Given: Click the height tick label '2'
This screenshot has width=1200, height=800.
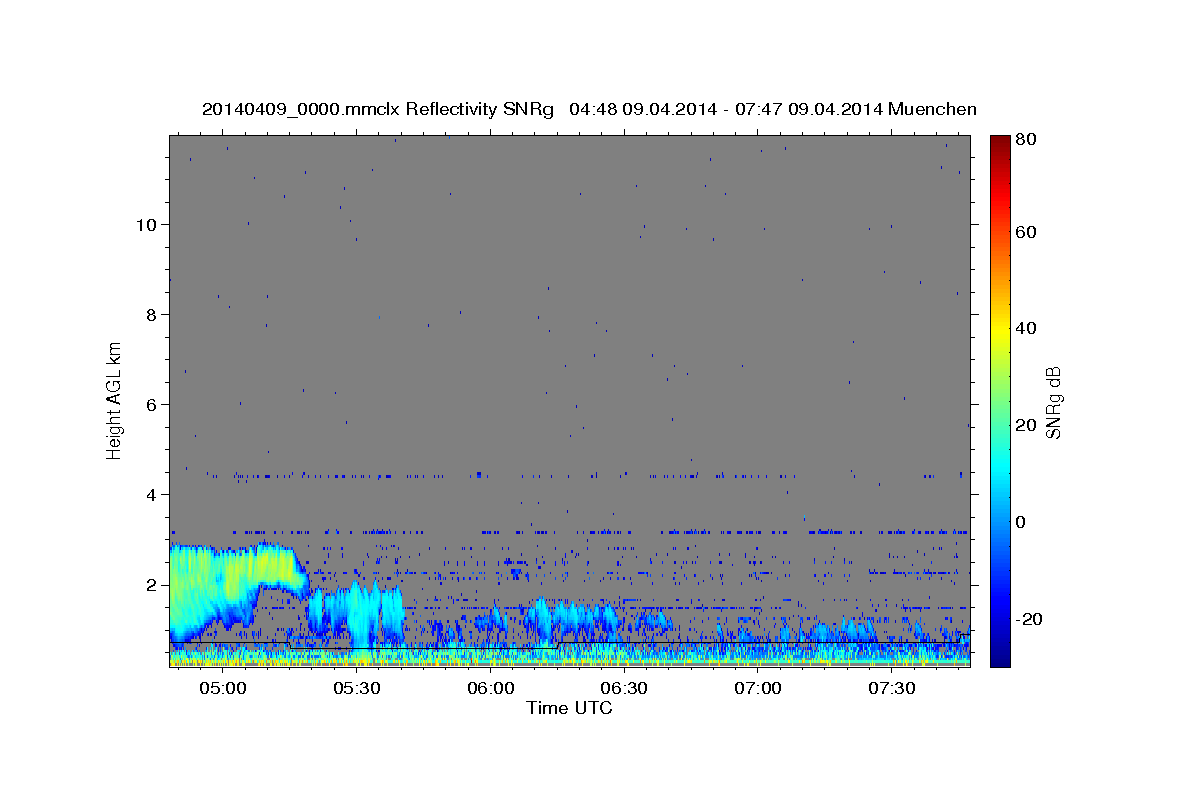Looking at the screenshot, I should [150, 584].
